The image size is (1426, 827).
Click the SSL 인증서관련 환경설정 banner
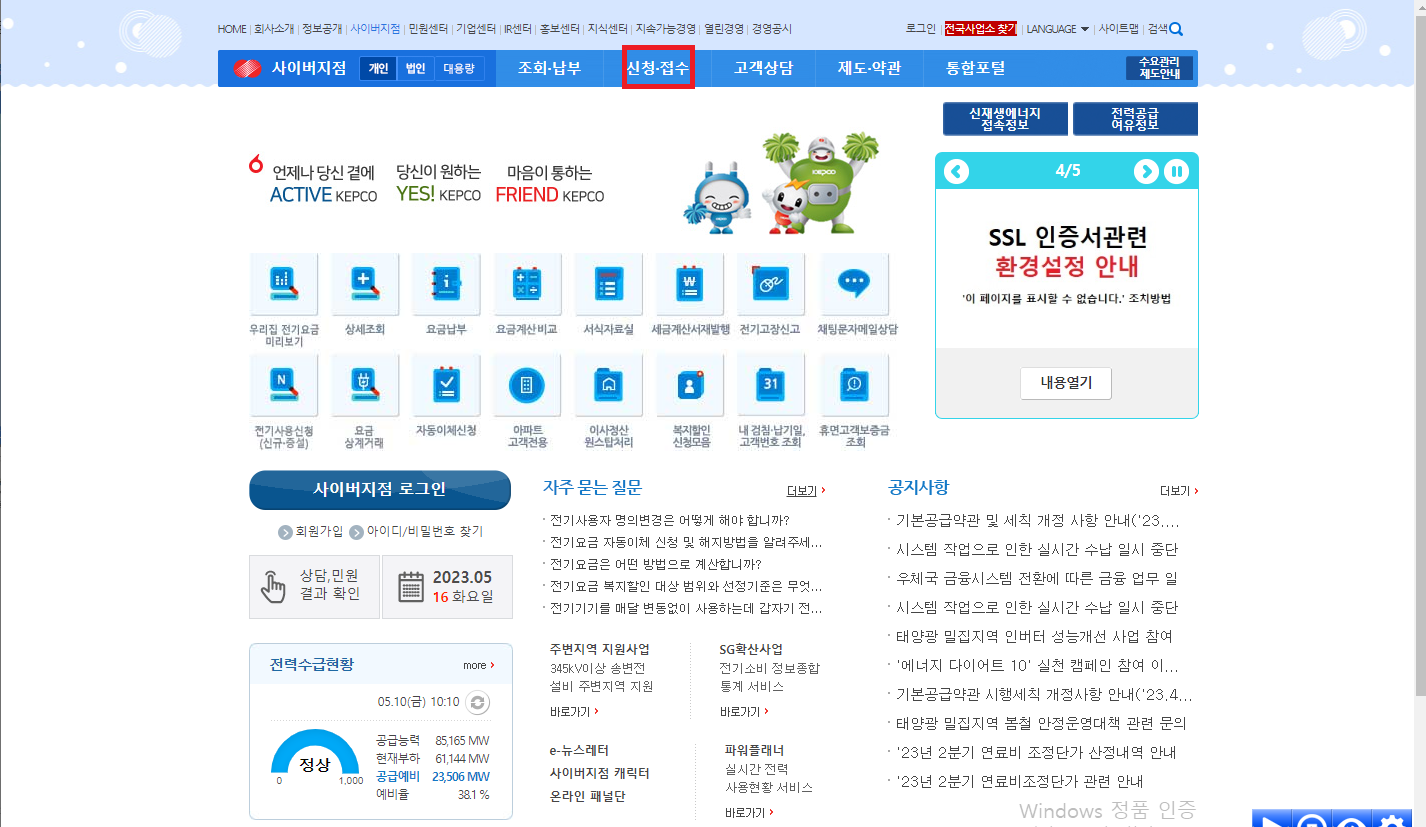pyautogui.click(x=1067, y=268)
